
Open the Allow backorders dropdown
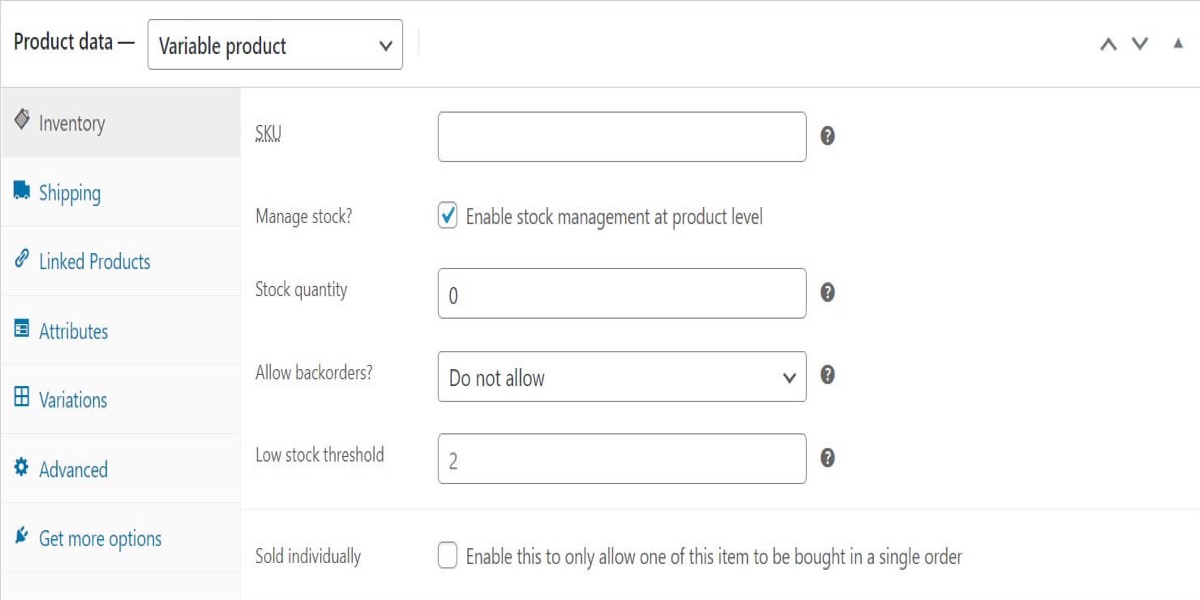coord(621,377)
